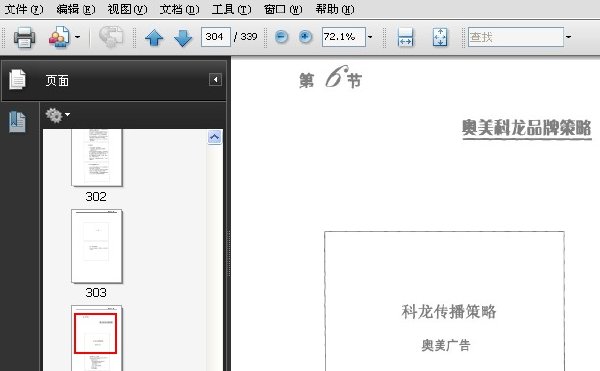Click the grayed-out speech bubble icon
Screen dimensions: 600x371
click(111, 37)
